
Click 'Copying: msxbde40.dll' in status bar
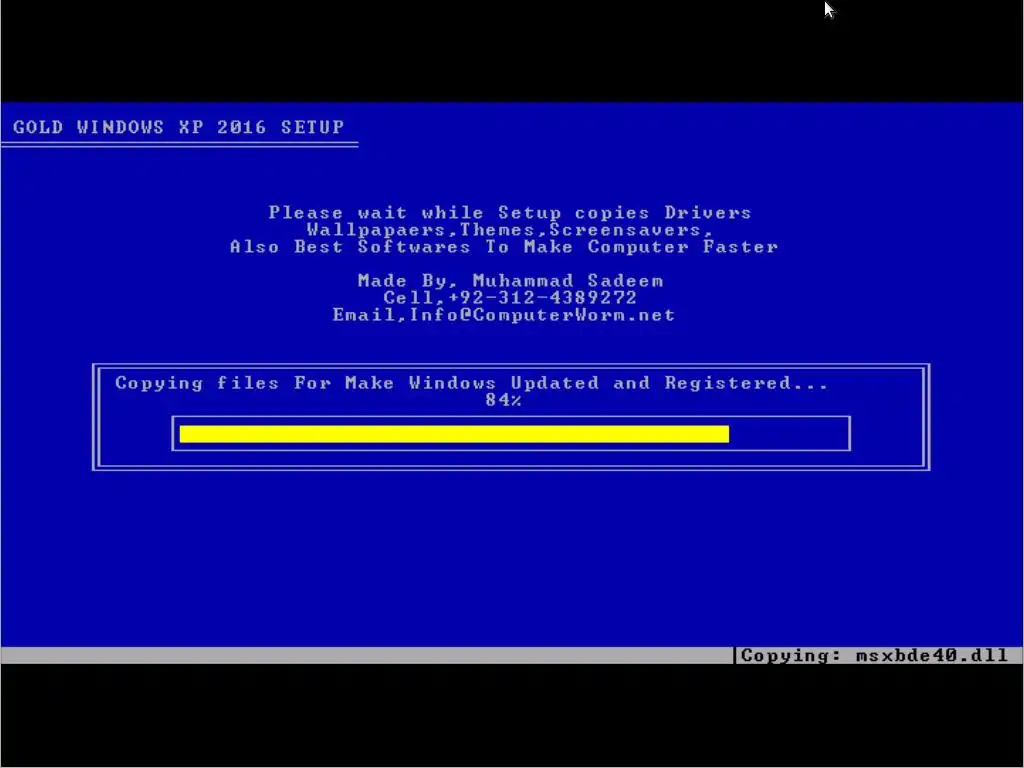(x=874, y=655)
